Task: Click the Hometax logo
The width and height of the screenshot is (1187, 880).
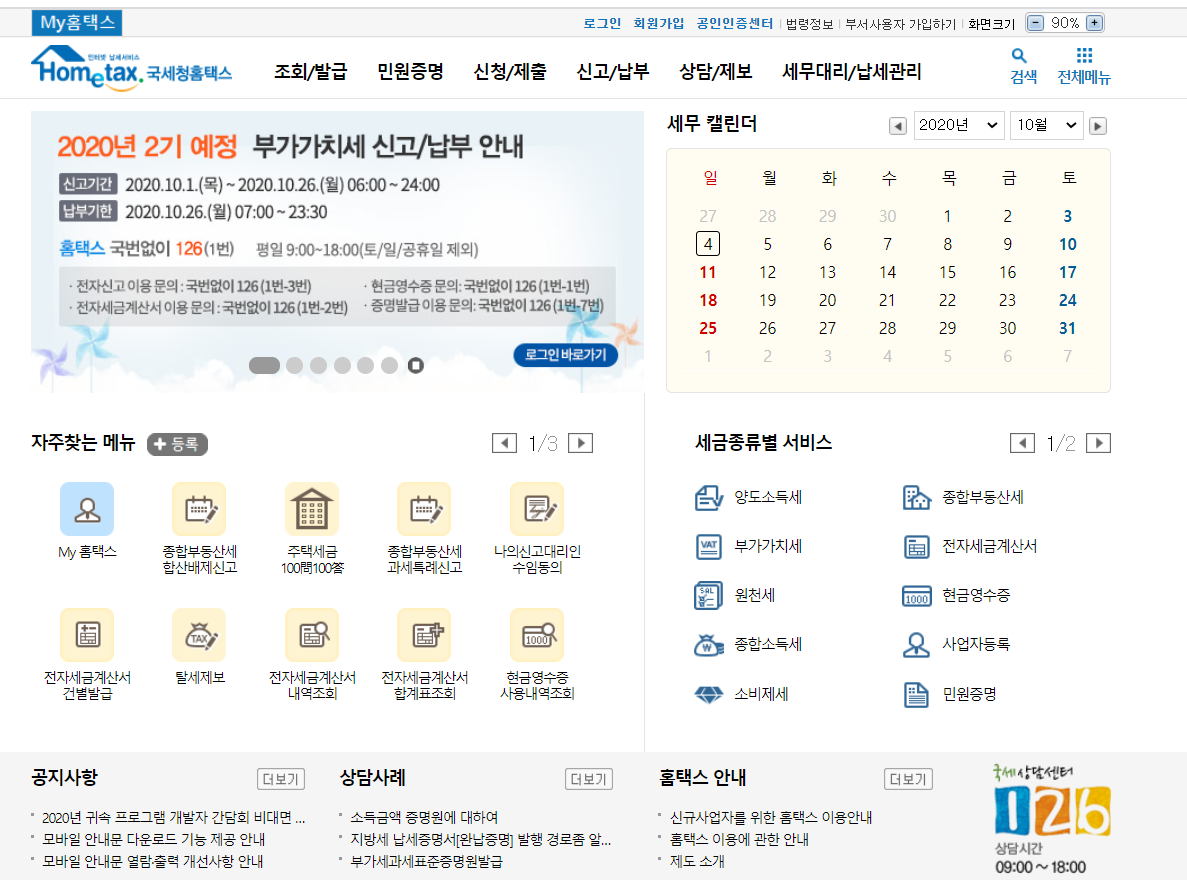Action: [131, 68]
